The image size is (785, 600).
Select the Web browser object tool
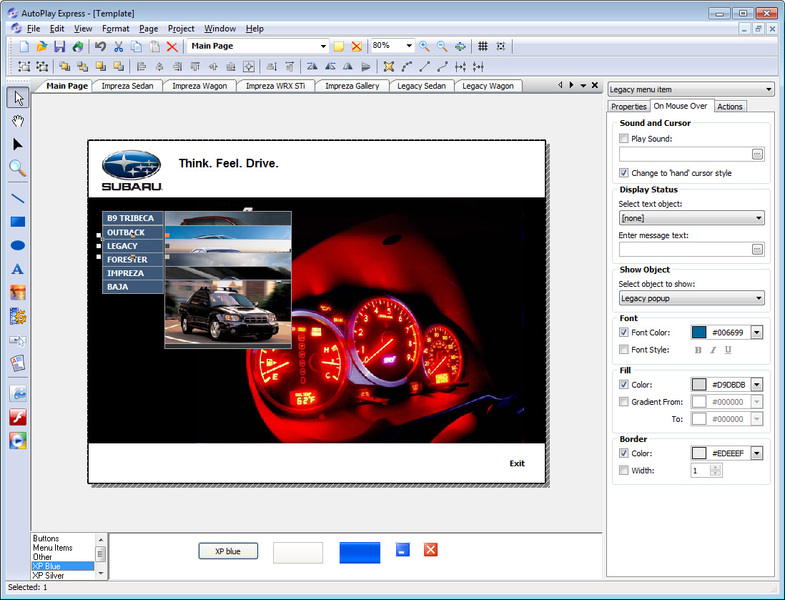(x=18, y=393)
